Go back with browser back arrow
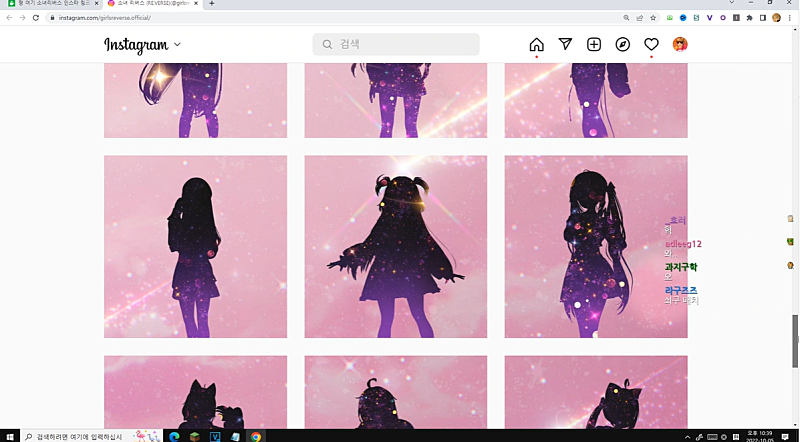 pos(9,17)
